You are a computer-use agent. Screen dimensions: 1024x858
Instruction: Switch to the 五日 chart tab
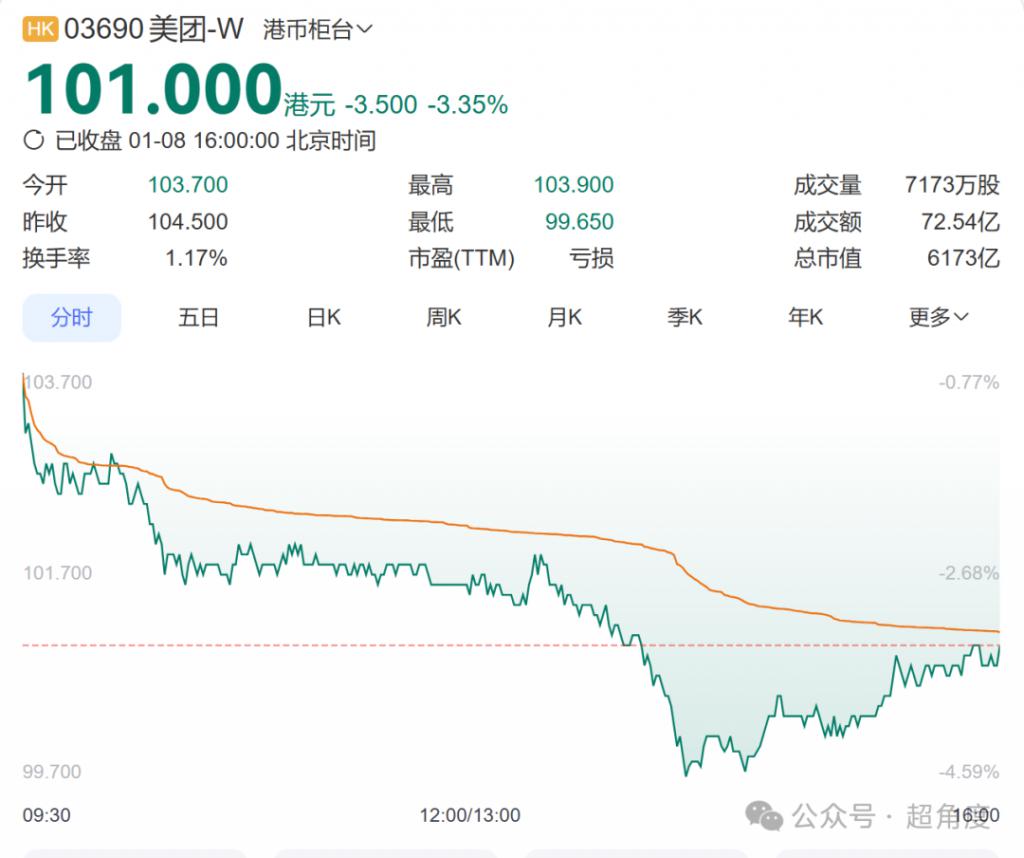tap(198, 318)
